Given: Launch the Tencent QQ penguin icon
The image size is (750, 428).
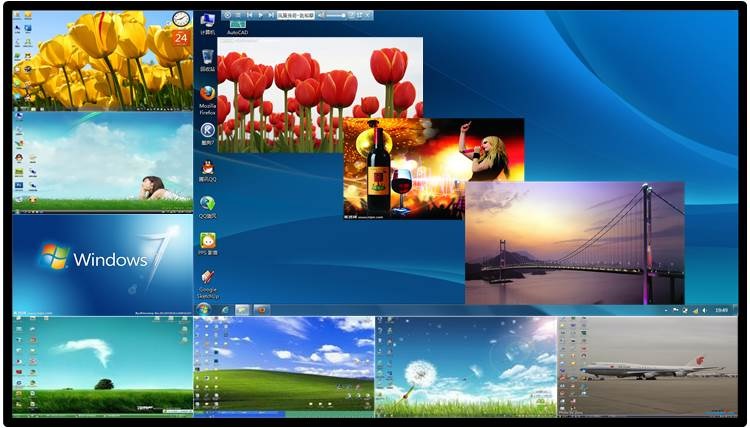Looking at the screenshot, I should [207, 167].
